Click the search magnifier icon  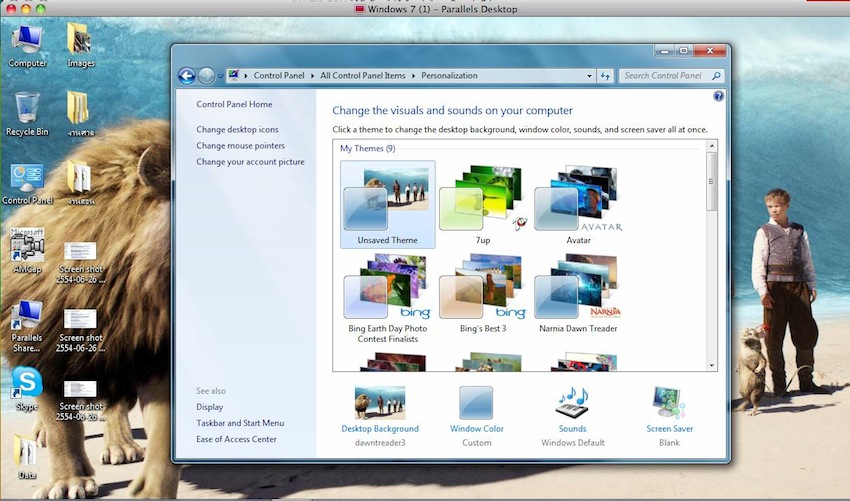[716, 76]
